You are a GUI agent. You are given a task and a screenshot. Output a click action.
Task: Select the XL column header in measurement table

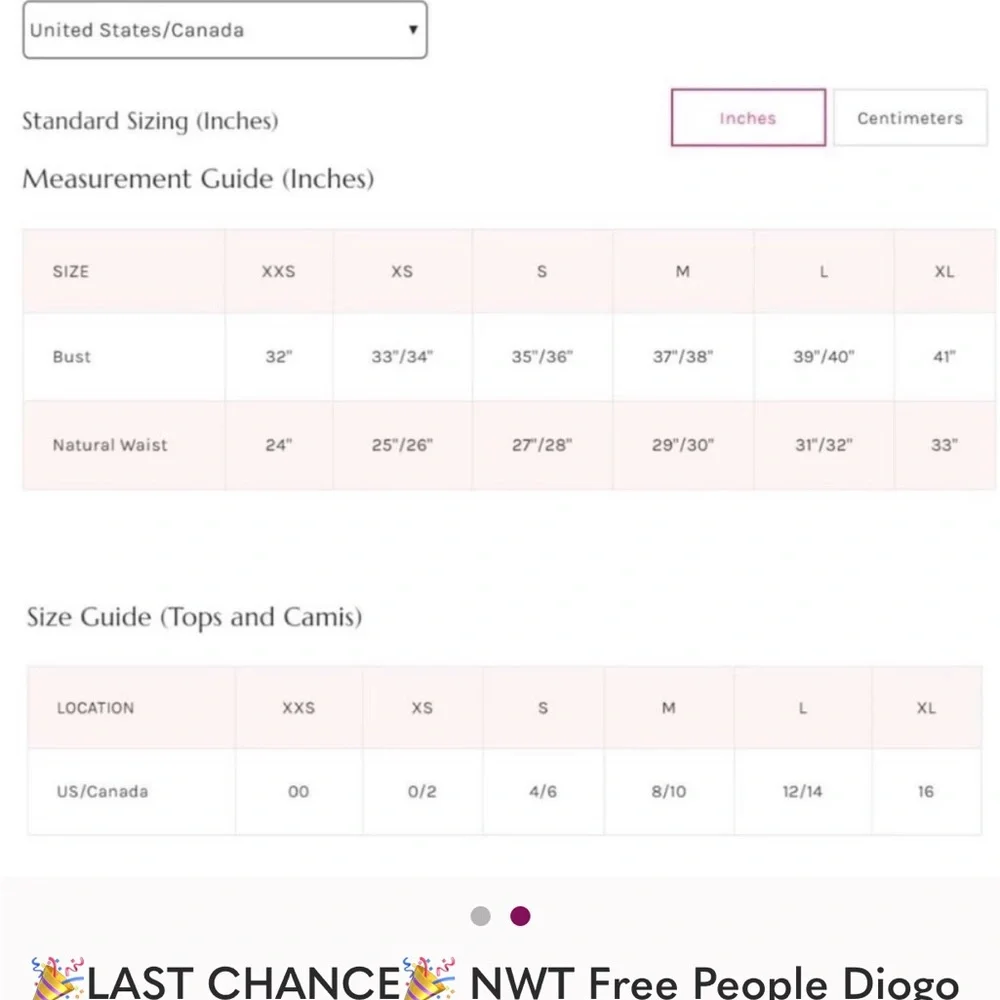[944, 272]
